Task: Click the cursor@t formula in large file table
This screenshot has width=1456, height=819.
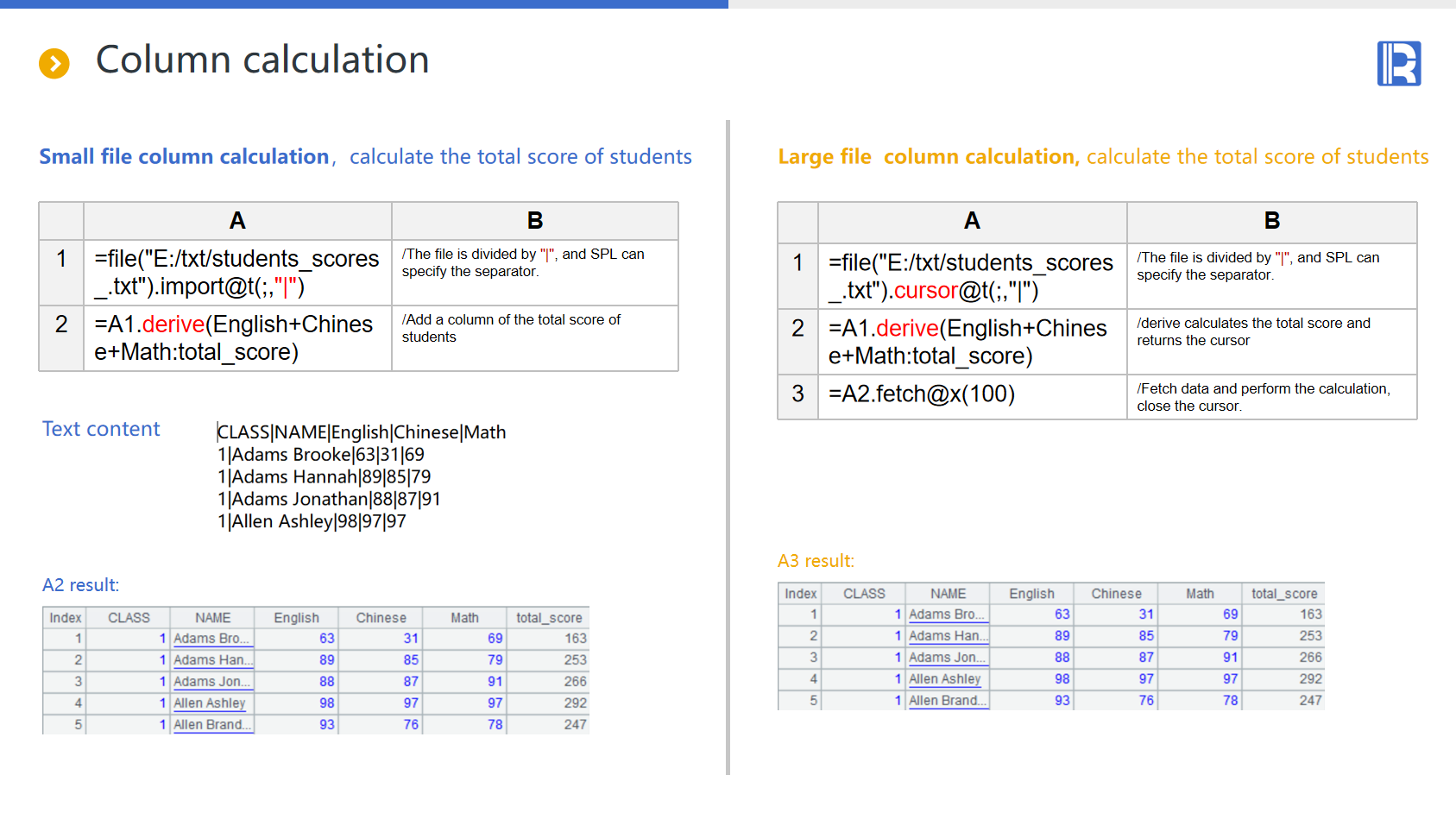Action: (971, 276)
